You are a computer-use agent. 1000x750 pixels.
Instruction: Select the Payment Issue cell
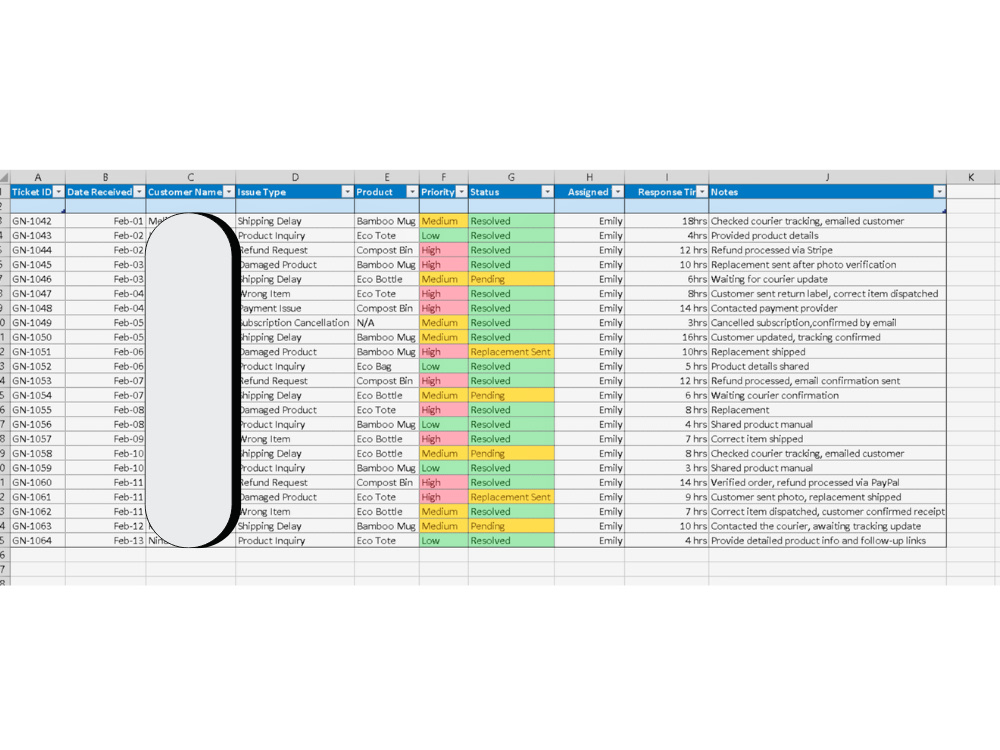[295, 308]
